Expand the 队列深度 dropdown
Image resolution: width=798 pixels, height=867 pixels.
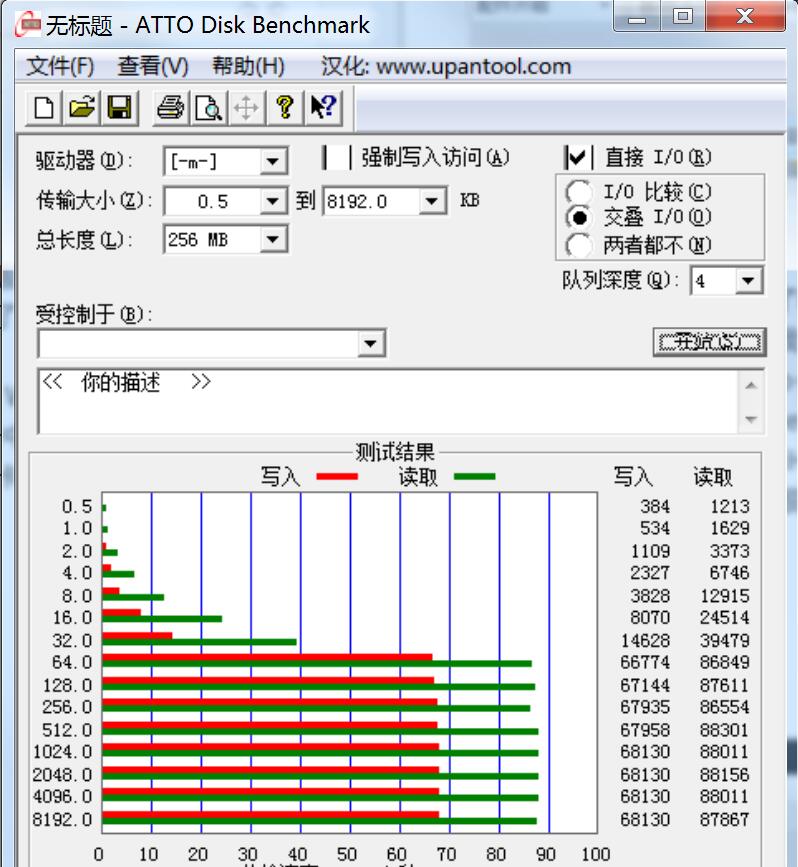pyautogui.click(x=748, y=281)
